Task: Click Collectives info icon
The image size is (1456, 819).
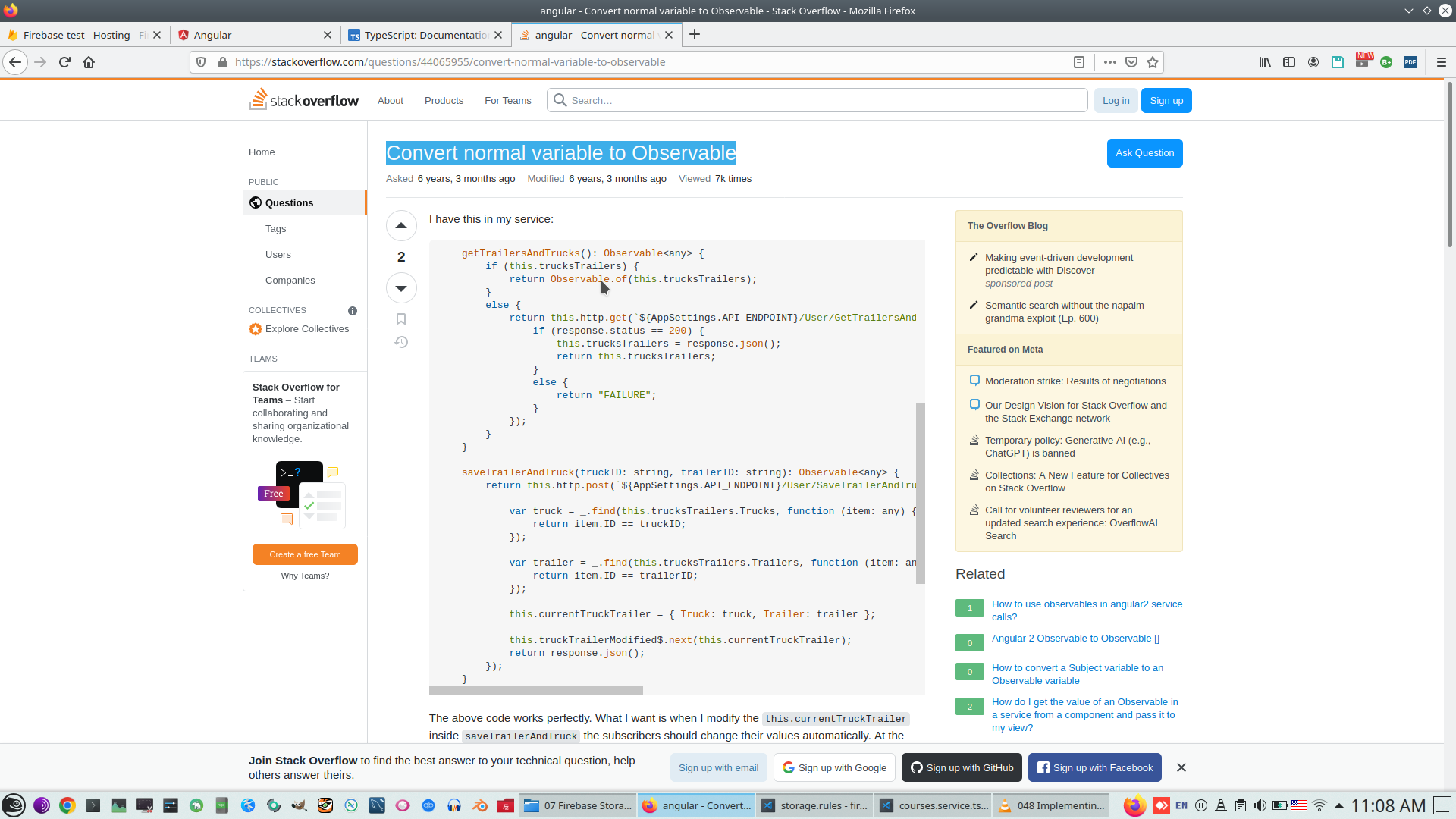Action: (x=352, y=311)
